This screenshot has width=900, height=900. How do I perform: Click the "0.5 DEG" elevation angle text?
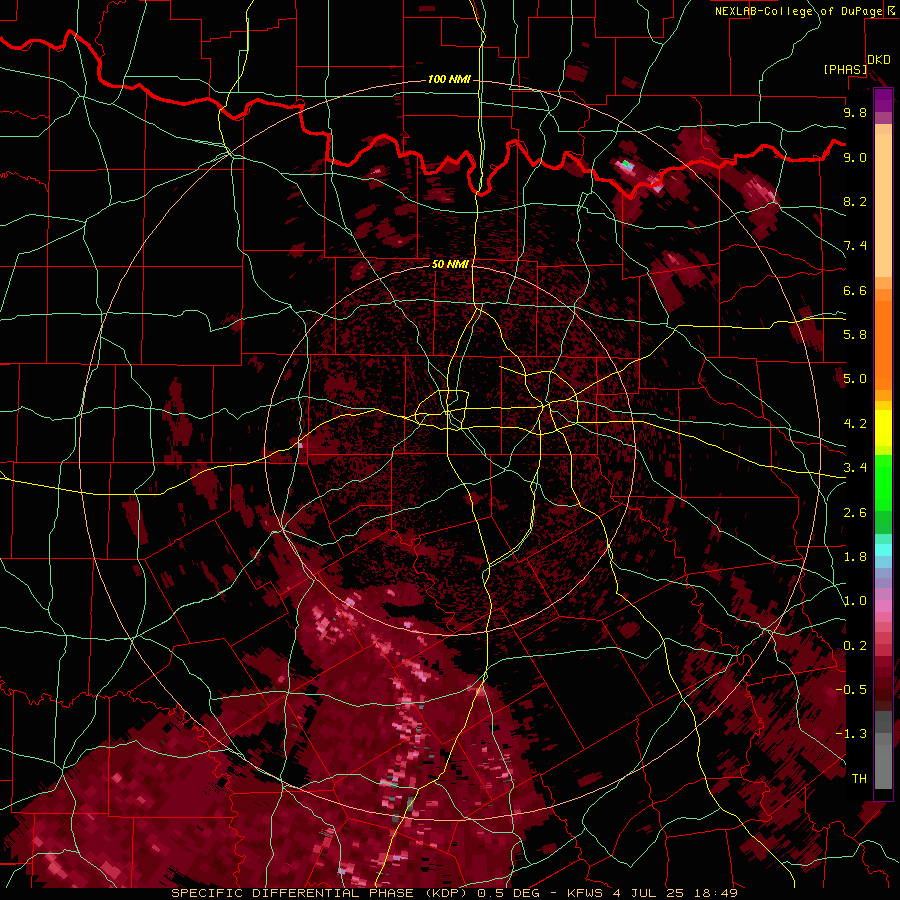point(507,893)
